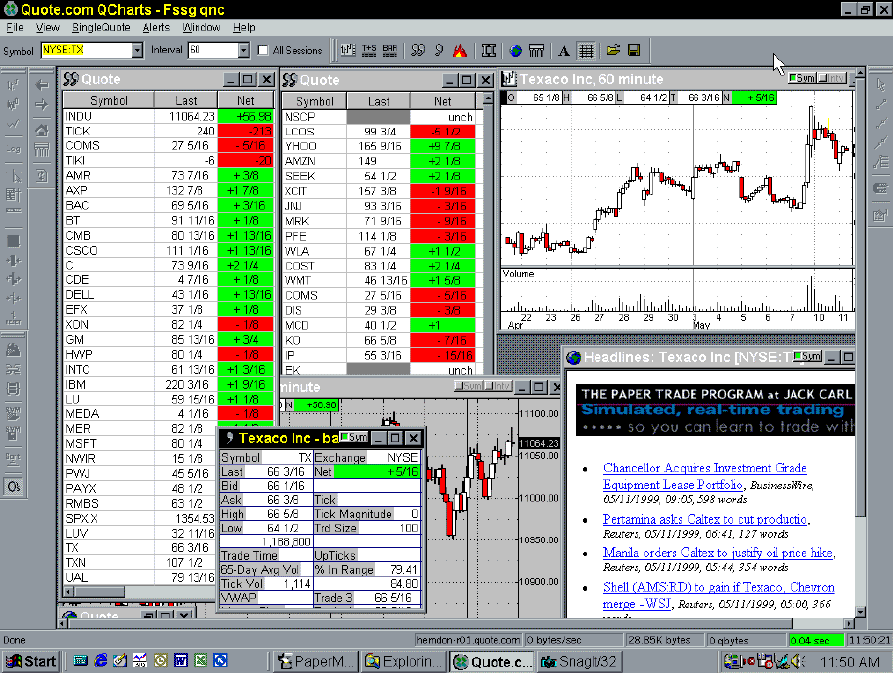Open a multi-quote sheet with double-quote icon

click(x=417, y=51)
